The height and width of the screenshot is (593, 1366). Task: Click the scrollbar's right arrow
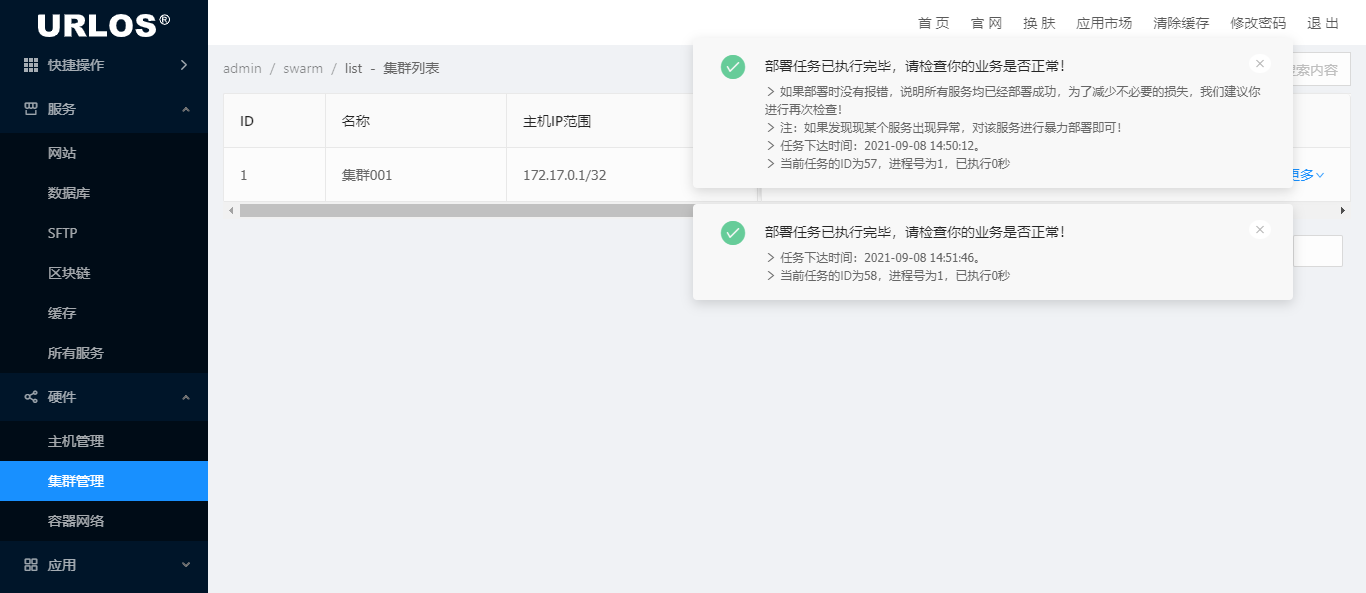click(x=1343, y=211)
